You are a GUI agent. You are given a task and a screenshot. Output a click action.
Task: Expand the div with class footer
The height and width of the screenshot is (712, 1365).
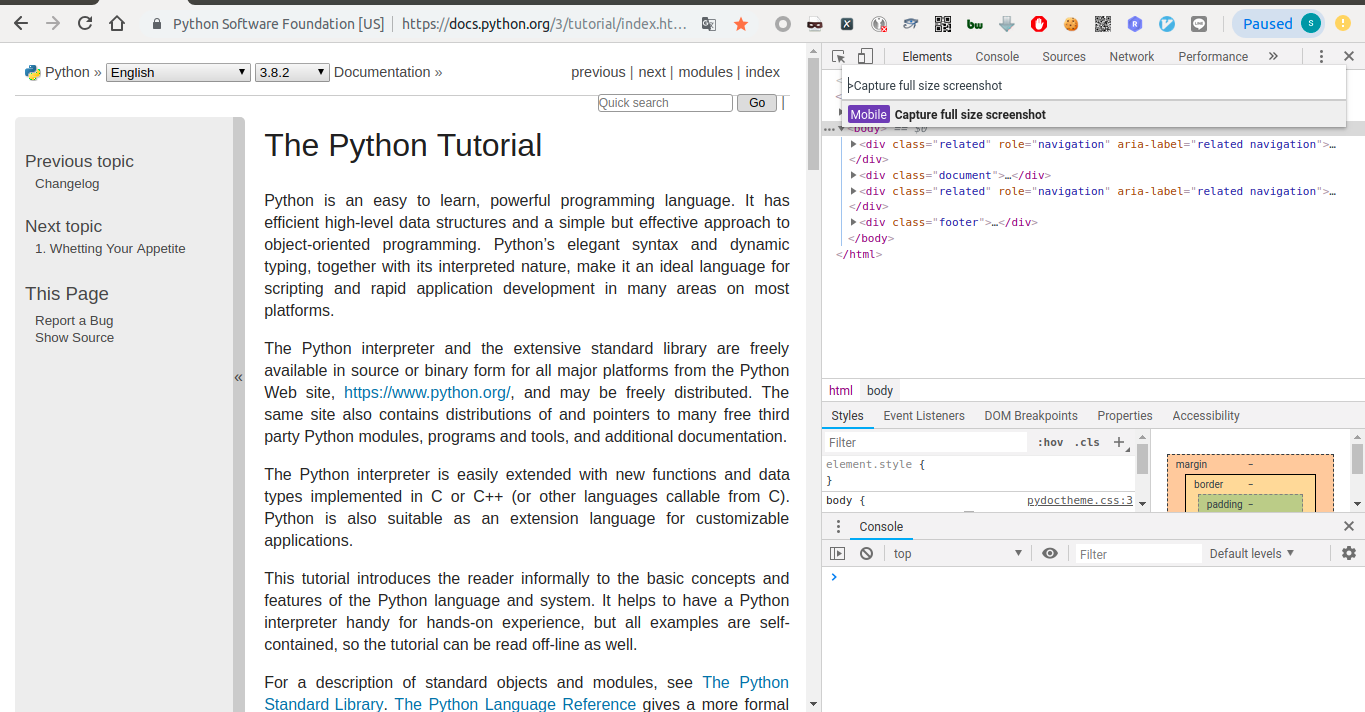tap(851, 222)
